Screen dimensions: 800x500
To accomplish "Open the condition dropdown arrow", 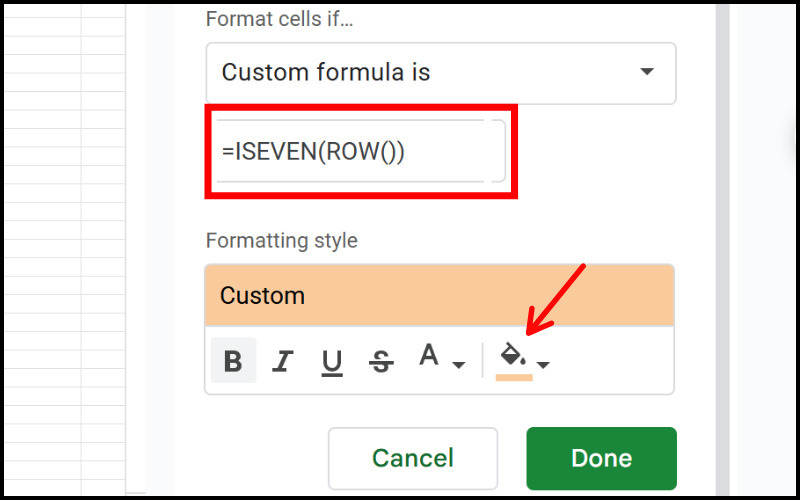I will pos(647,72).
